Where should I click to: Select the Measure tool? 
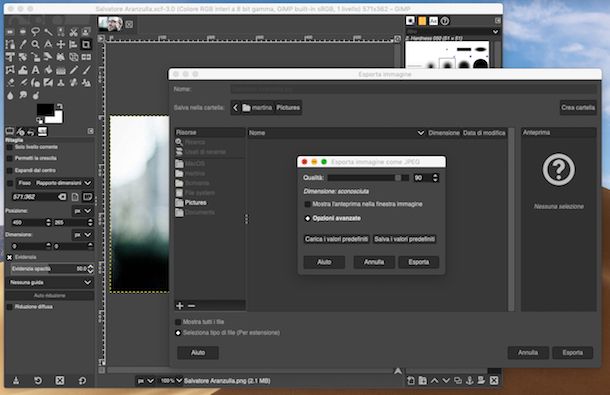pyautogui.click(x=48, y=44)
